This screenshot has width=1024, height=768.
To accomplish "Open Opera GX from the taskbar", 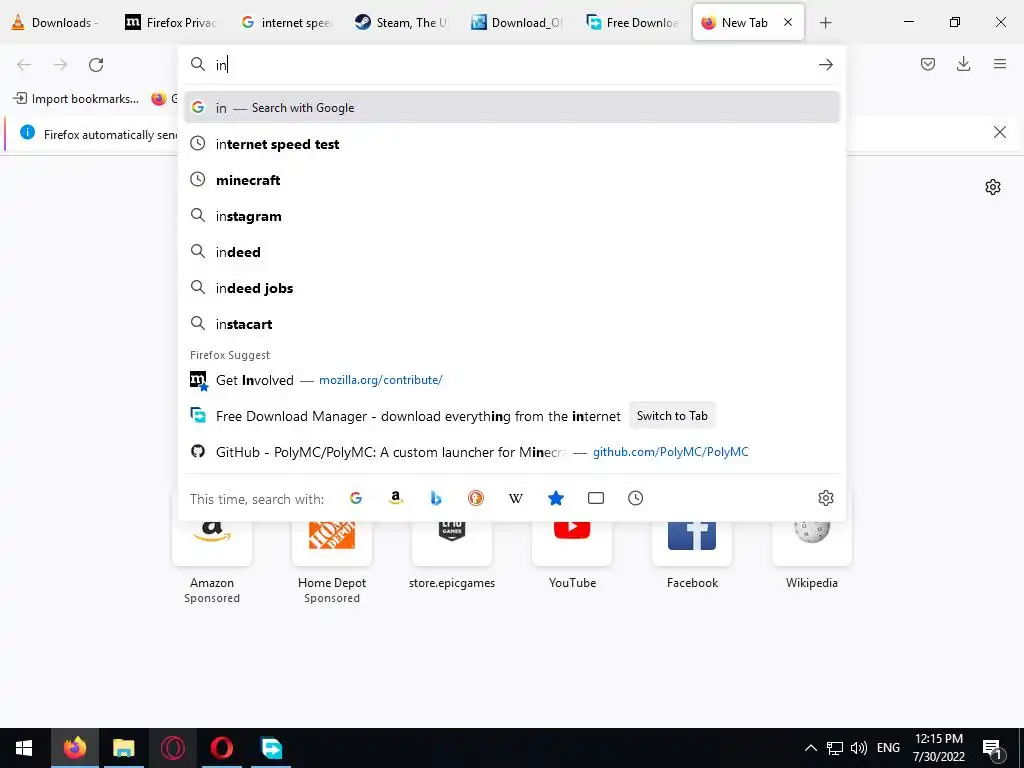I will click(x=172, y=748).
